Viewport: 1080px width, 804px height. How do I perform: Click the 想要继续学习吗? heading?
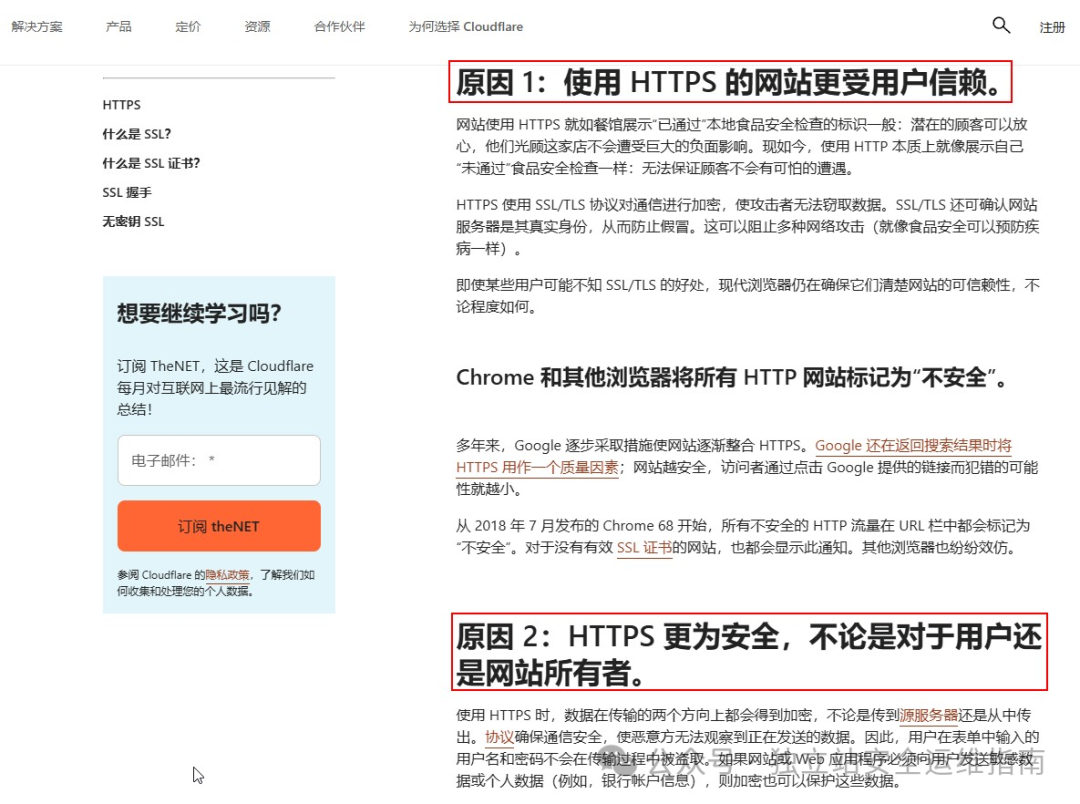199,313
